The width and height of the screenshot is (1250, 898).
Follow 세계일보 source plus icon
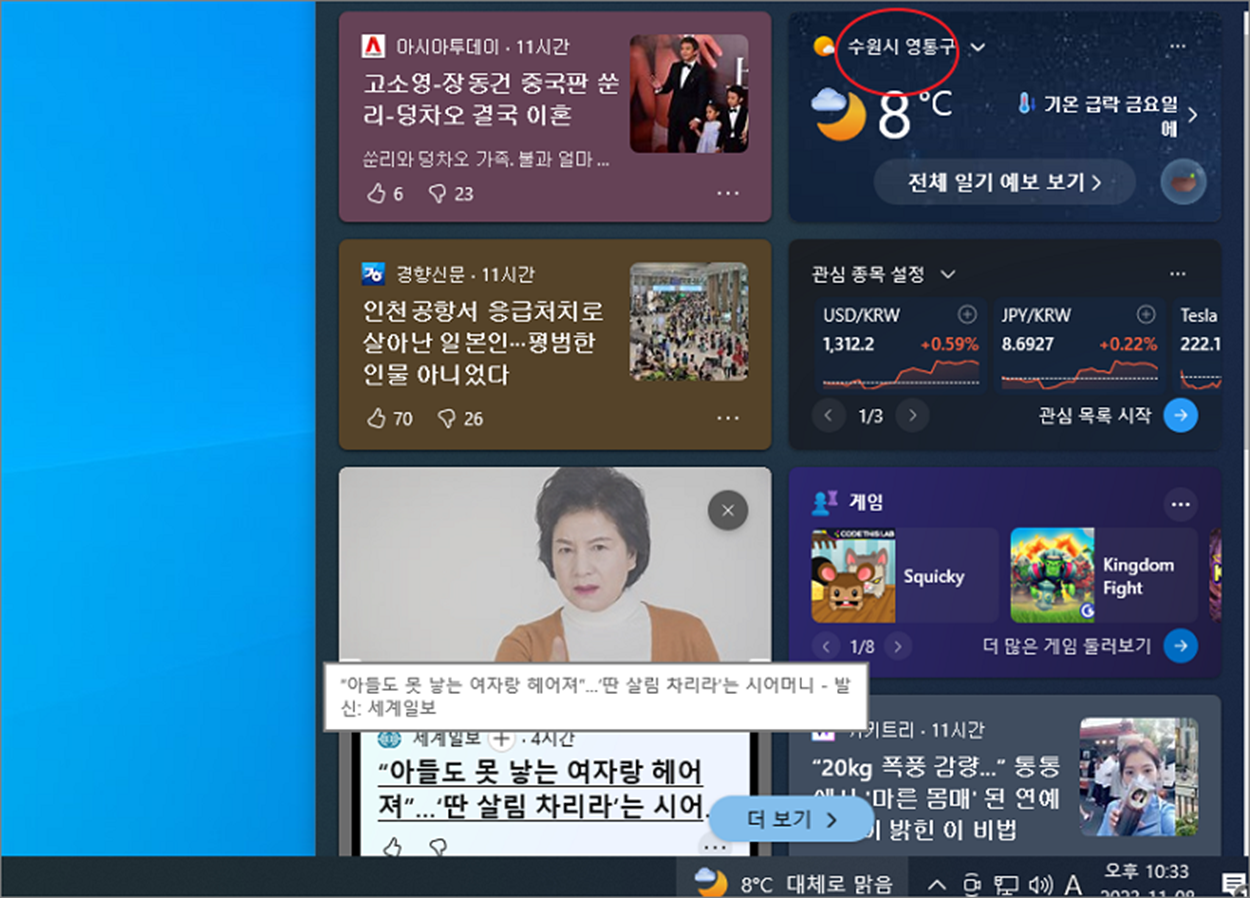tap(501, 739)
